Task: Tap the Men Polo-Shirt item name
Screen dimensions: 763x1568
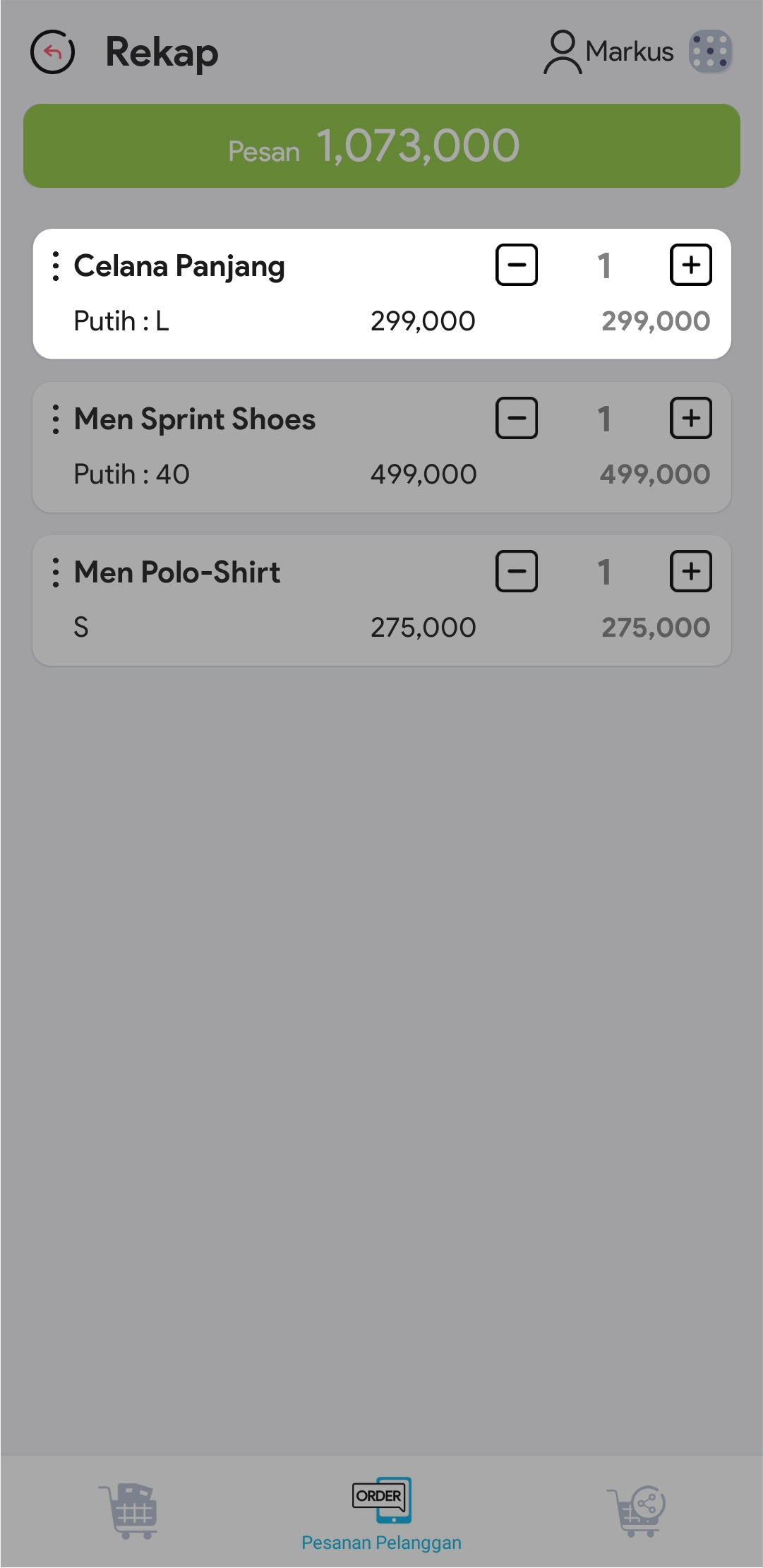Action: tap(177, 573)
